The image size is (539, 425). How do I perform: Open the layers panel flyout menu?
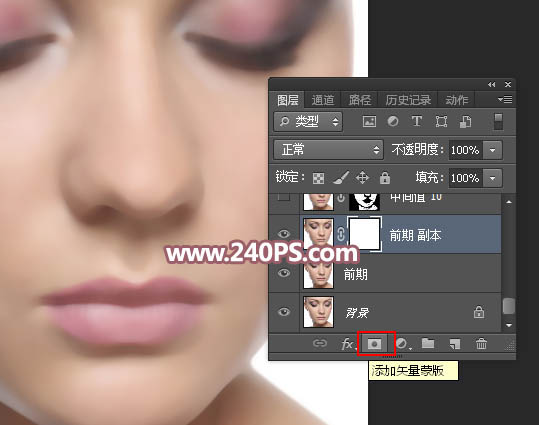505,100
